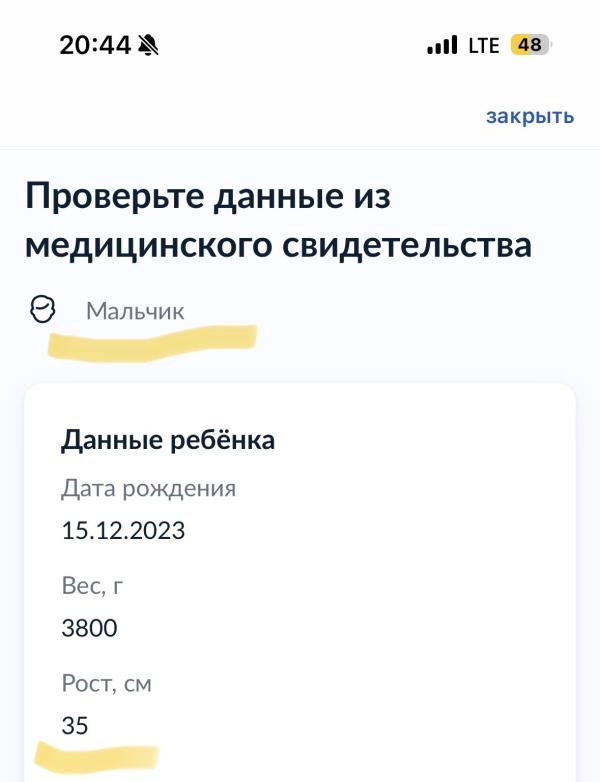Tap the white child data card
The width and height of the screenshot is (600, 782).
tap(300, 583)
